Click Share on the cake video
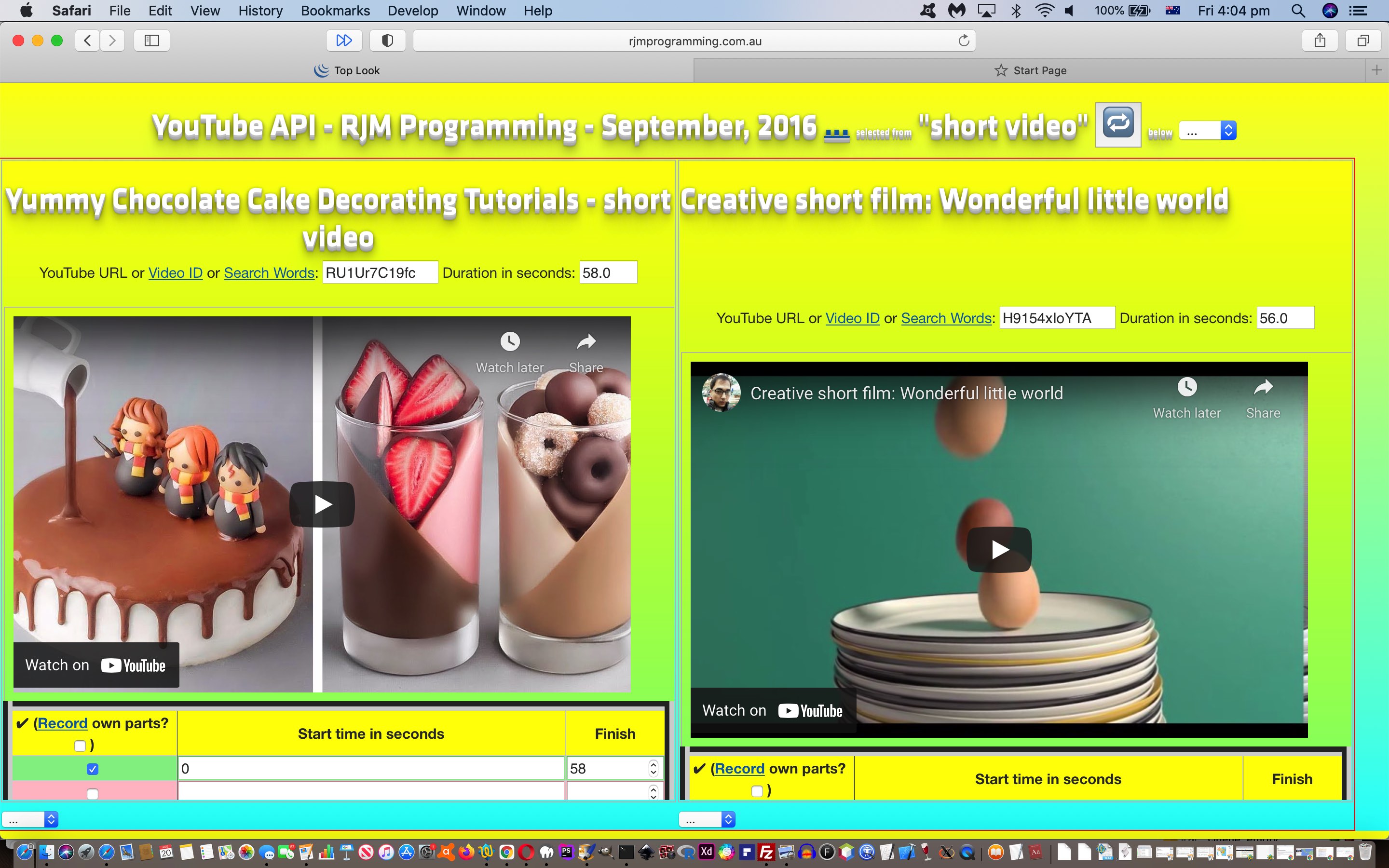Screen dimensions: 1389x868 (586, 353)
